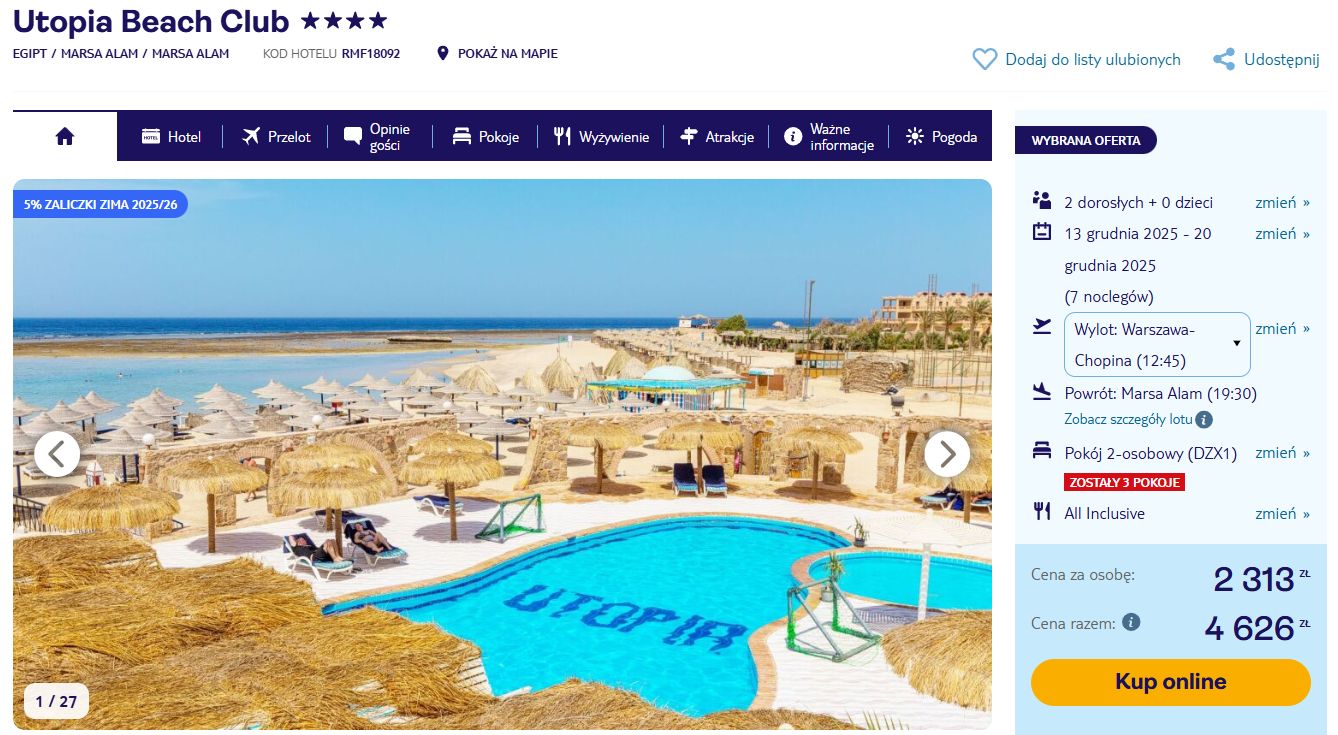Click zmień next to All Inclusive
This screenshot has height=735, width=1338.
(x=1282, y=513)
